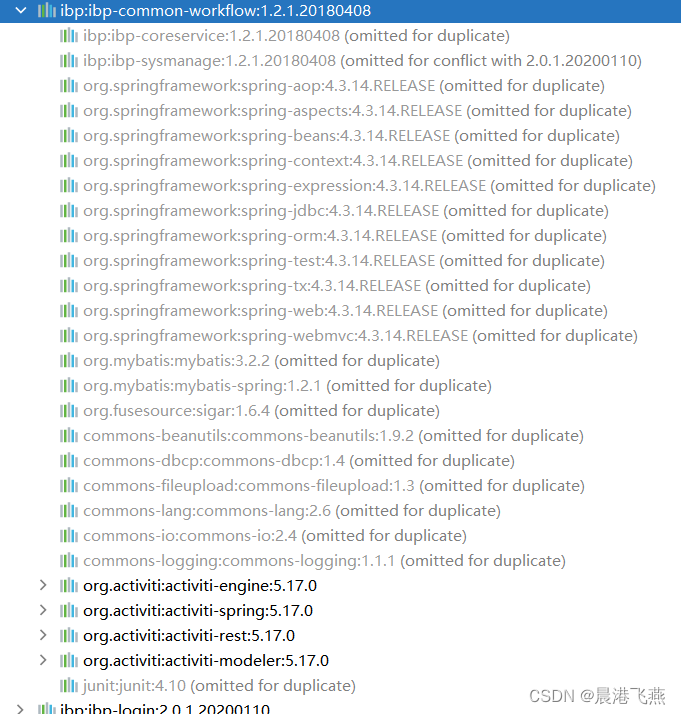Screen dimensions: 681x714
Task: Click the library icon beside ibp-common-workflow
Action: point(46,10)
